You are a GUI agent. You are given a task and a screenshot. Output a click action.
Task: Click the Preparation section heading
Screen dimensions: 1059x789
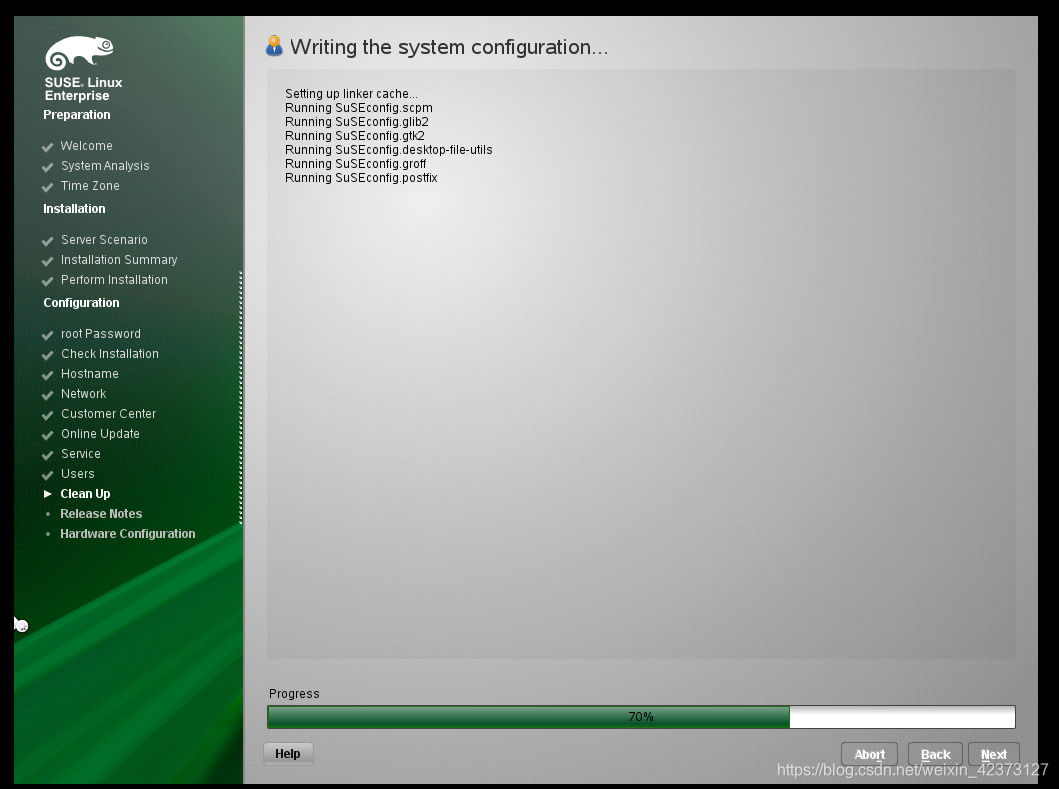tap(76, 115)
